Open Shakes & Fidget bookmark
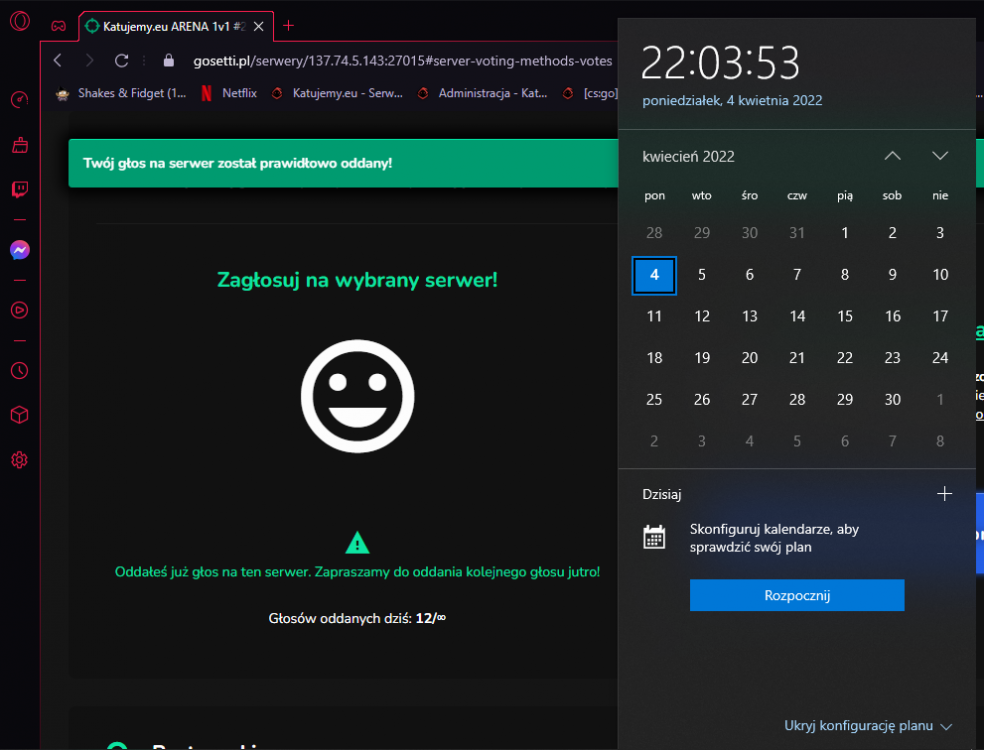The width and height of the screenshot is (984, 750). (121, 94)
